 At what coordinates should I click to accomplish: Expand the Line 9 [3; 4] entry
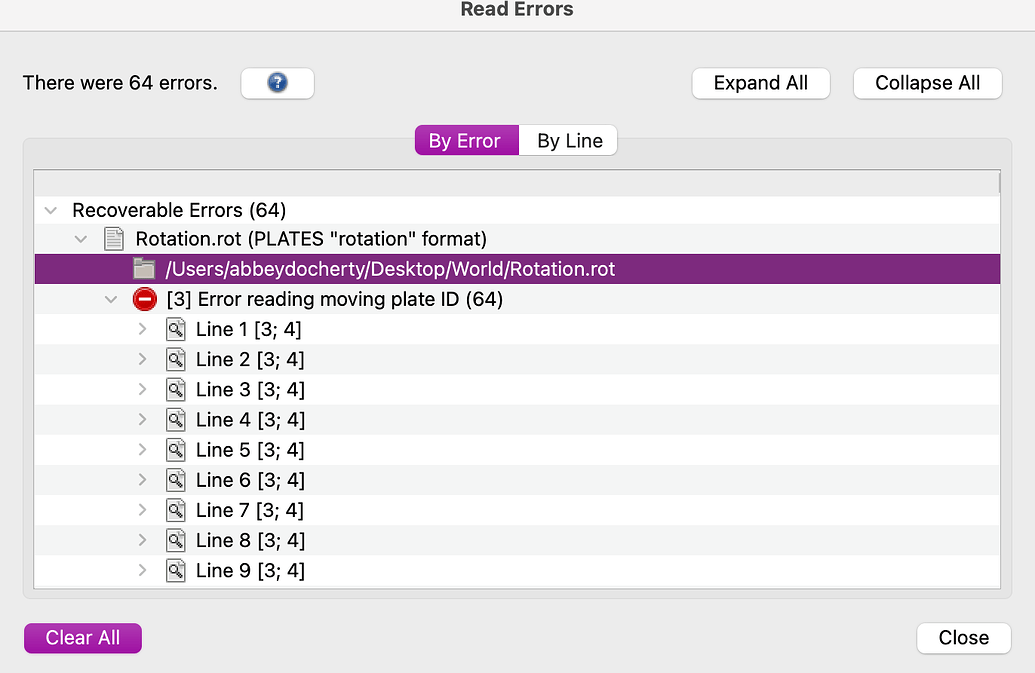click(x=142, y=570)
